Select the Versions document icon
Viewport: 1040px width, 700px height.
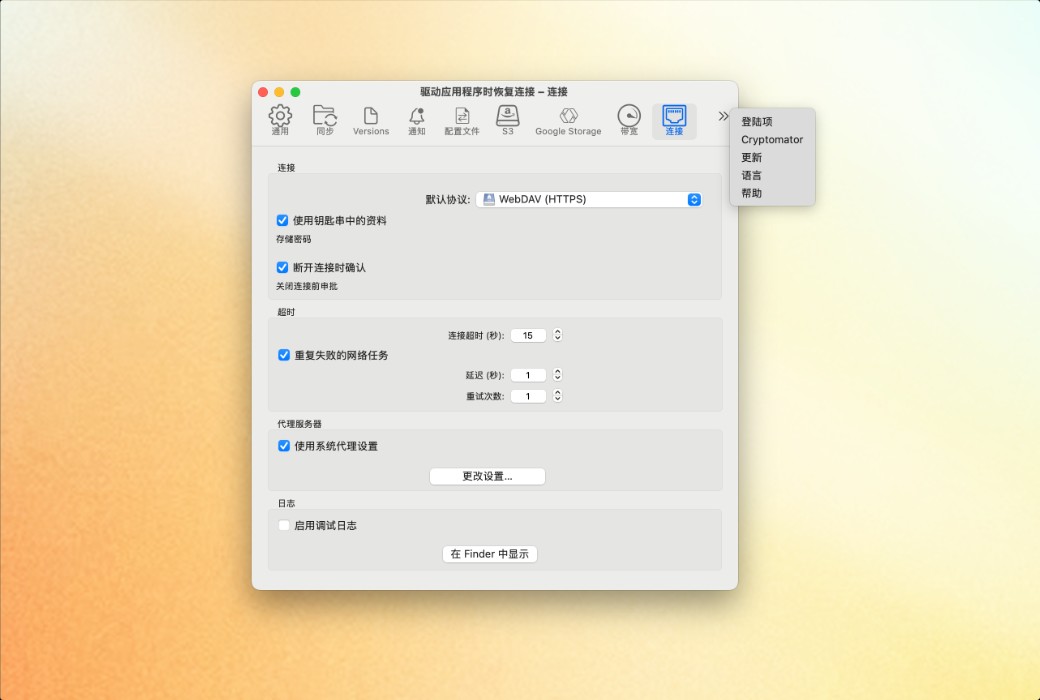point(371,120)
